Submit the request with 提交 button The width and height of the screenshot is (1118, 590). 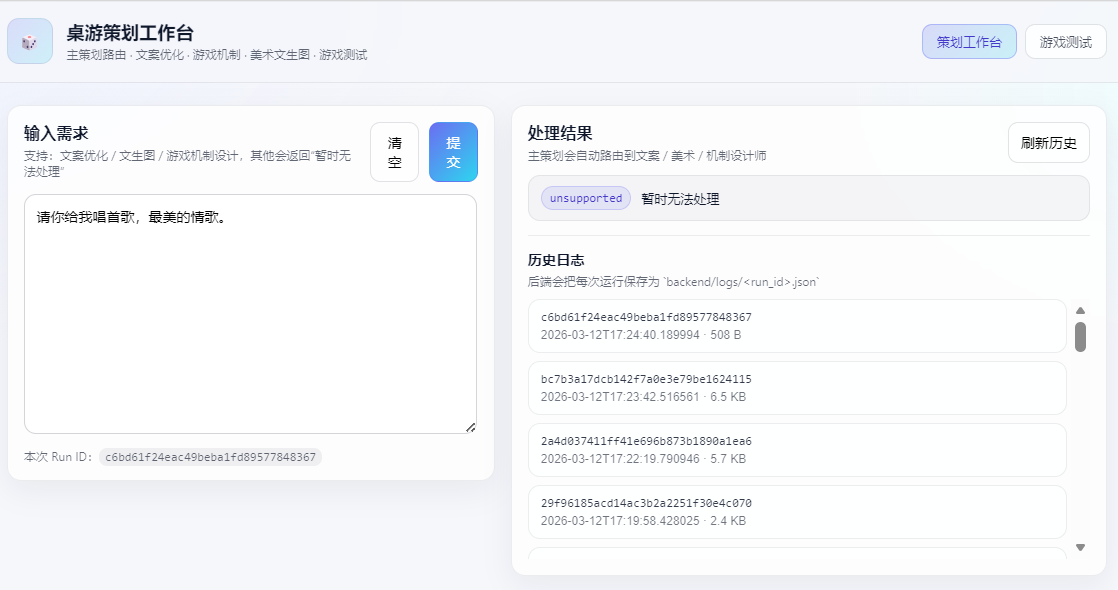(x=453, y=152)
